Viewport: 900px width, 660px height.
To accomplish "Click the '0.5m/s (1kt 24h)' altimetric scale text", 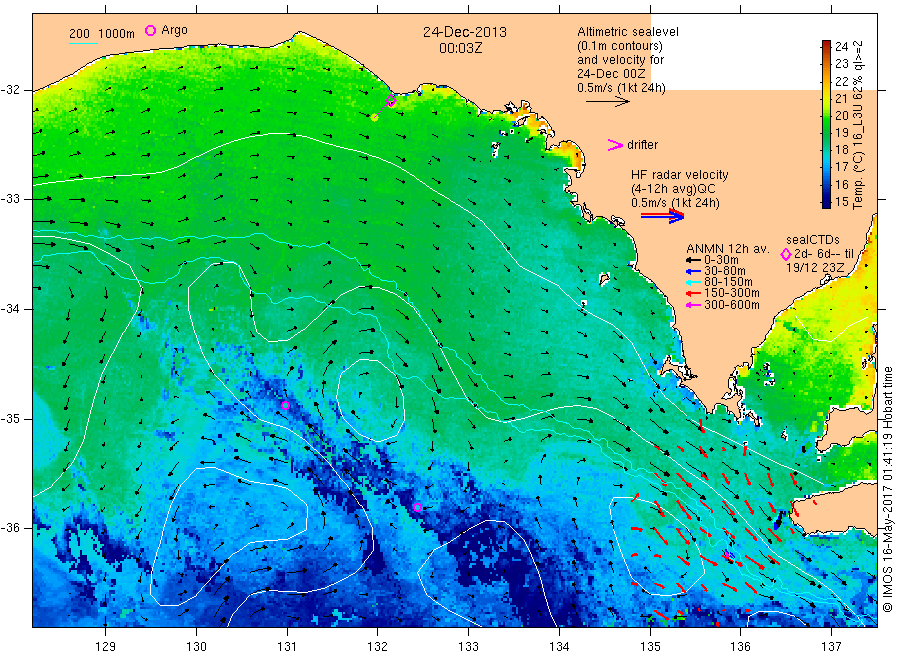I will coord(622,88).
